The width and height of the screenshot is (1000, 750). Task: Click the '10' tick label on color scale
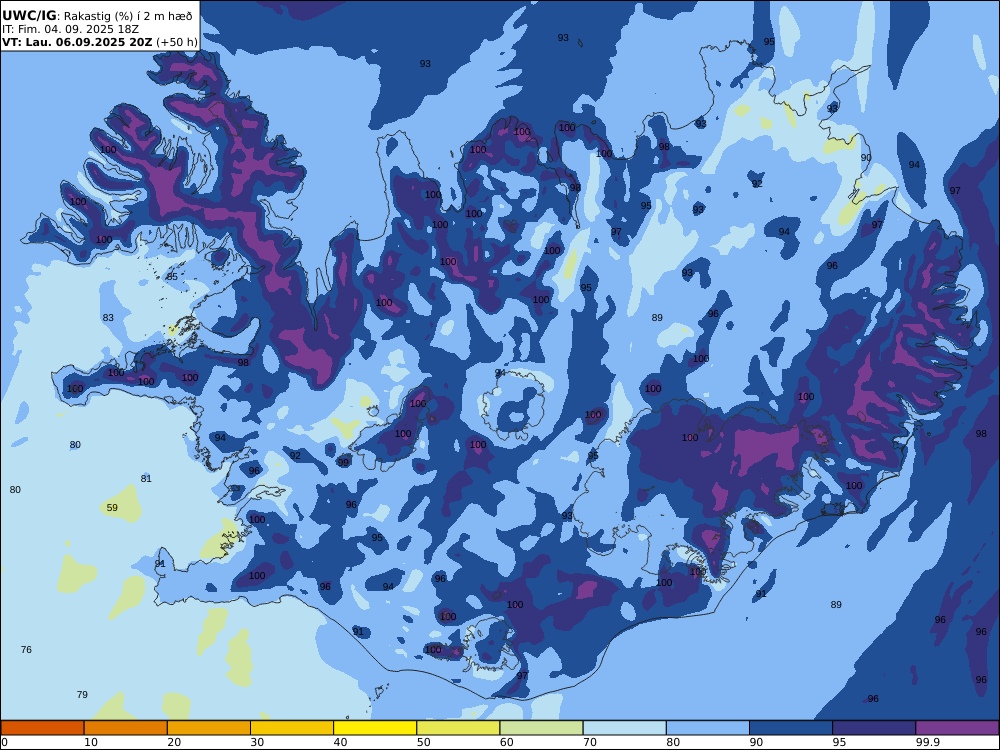(91, 742)
